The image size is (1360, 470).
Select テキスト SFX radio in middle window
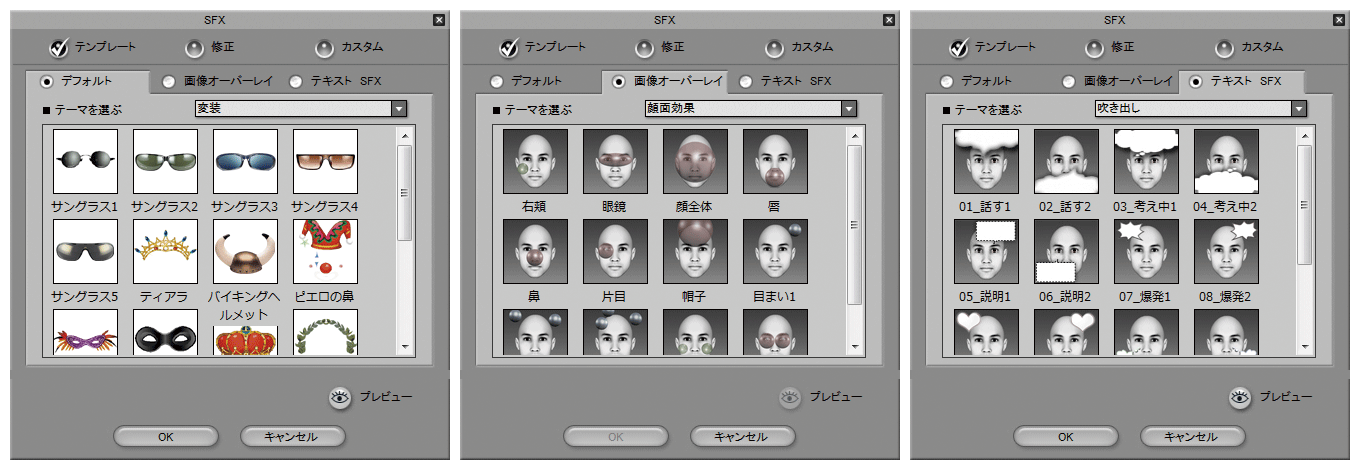coord(746,82)
